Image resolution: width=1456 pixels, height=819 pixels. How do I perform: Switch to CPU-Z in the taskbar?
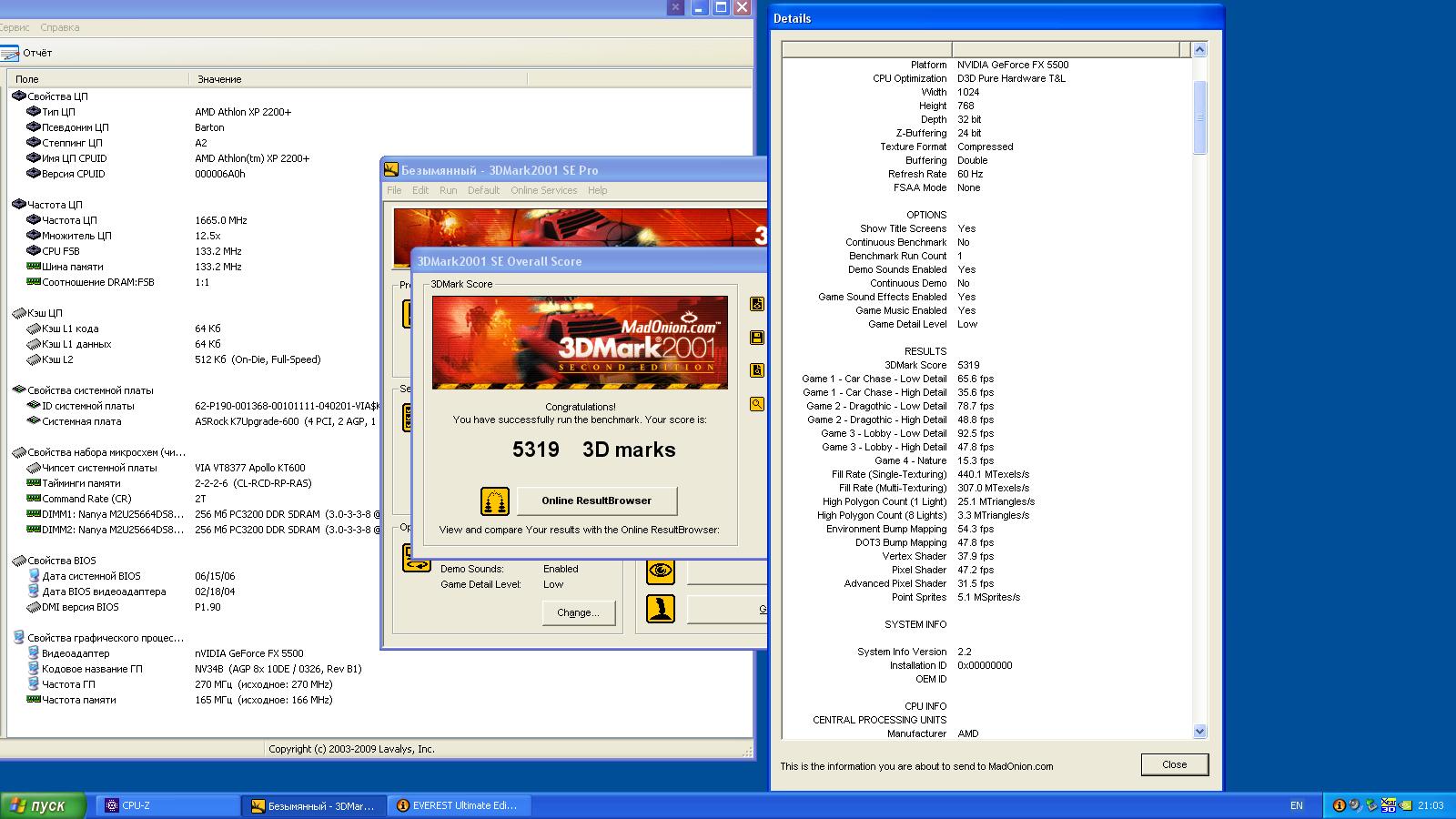[x=167, y=805]
